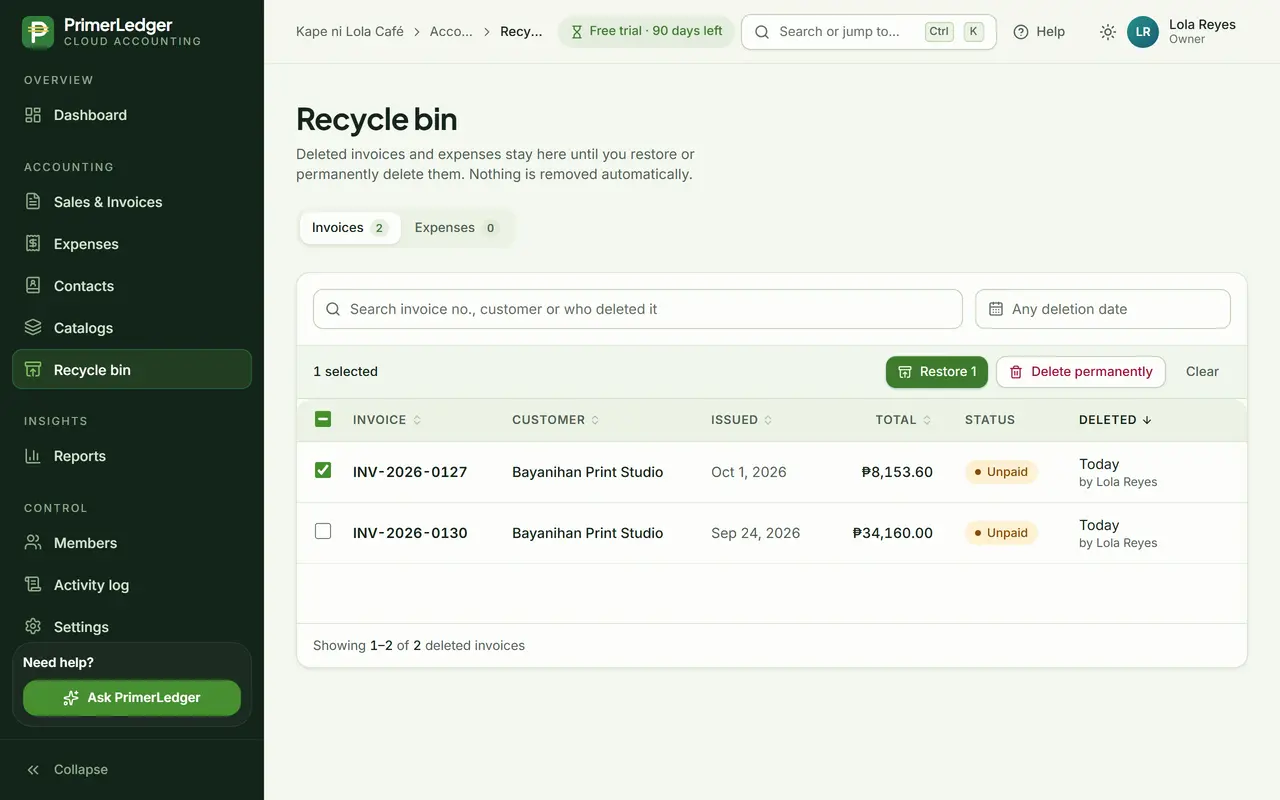
Task: Click the Help icon button
Action: coord(1039,32)
